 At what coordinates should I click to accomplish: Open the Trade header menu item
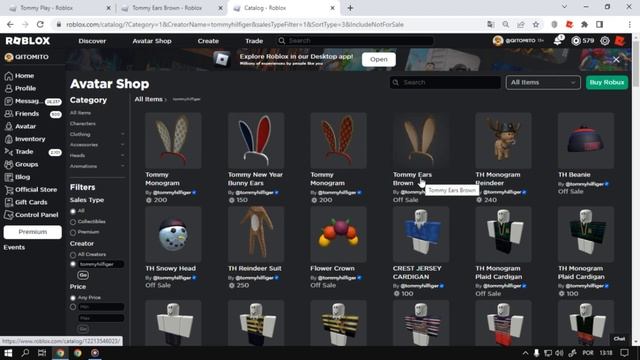pos(254,41)
